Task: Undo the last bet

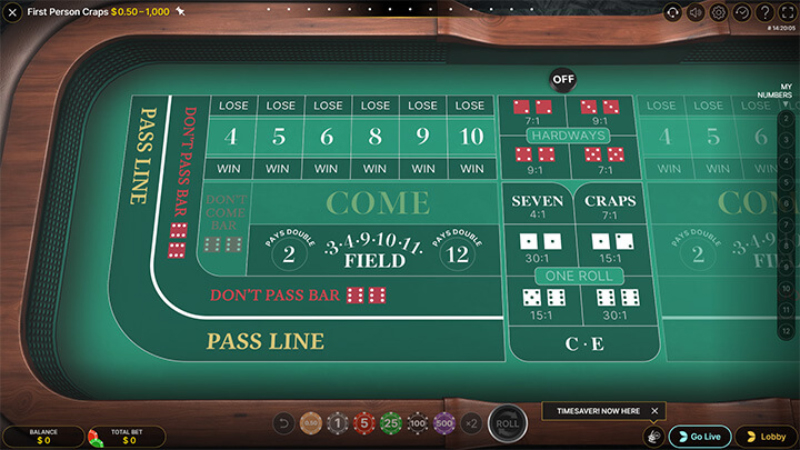Action: tap(284, 424)
